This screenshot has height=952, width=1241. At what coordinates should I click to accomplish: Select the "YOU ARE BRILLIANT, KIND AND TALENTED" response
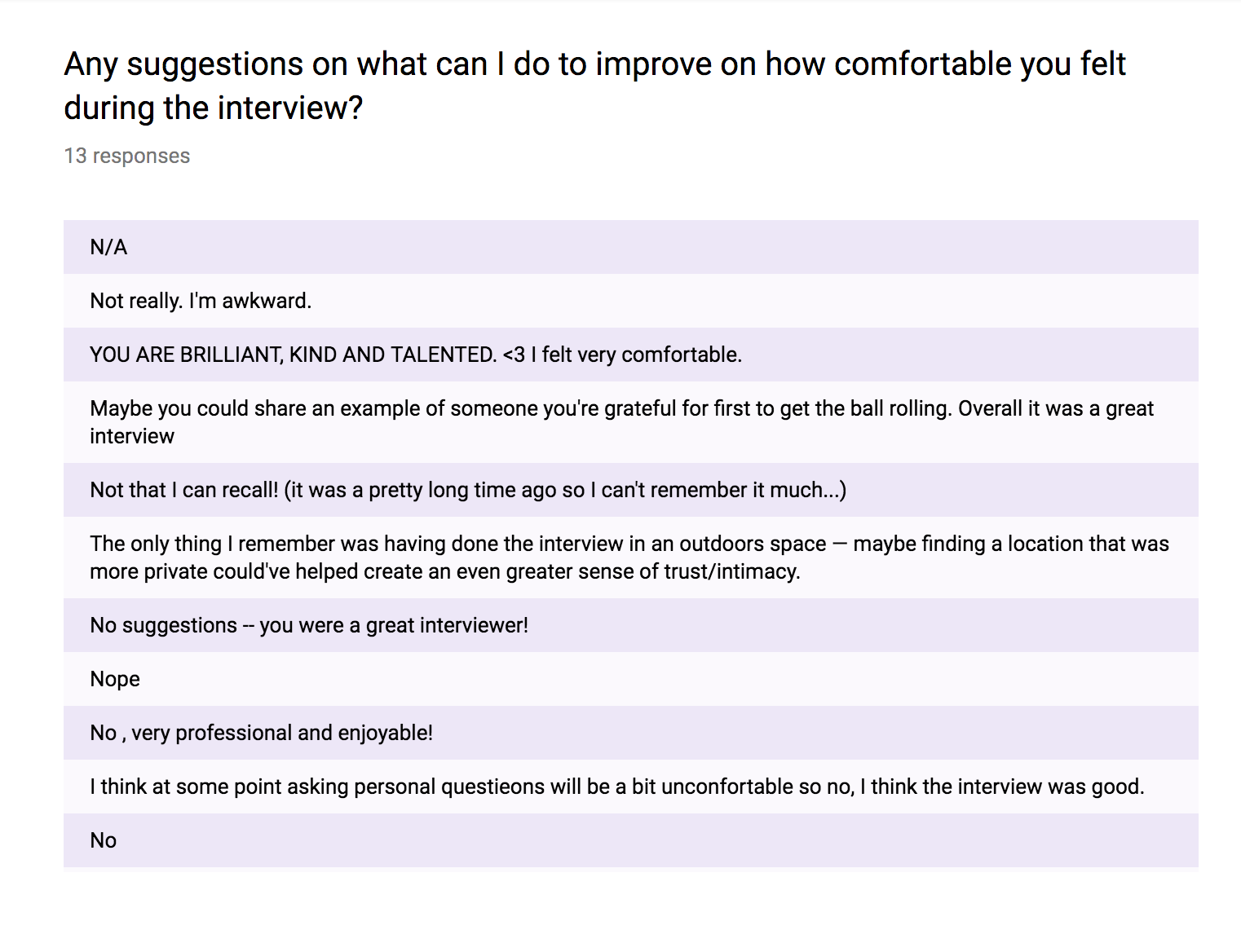tap(293, 355)
